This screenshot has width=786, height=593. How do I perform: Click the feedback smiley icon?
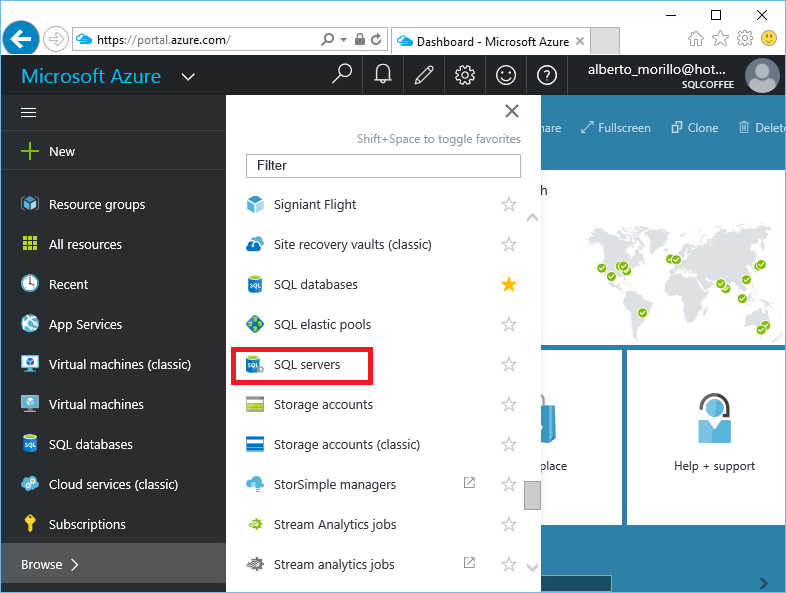pyautogui.click(x=506, y=75)
